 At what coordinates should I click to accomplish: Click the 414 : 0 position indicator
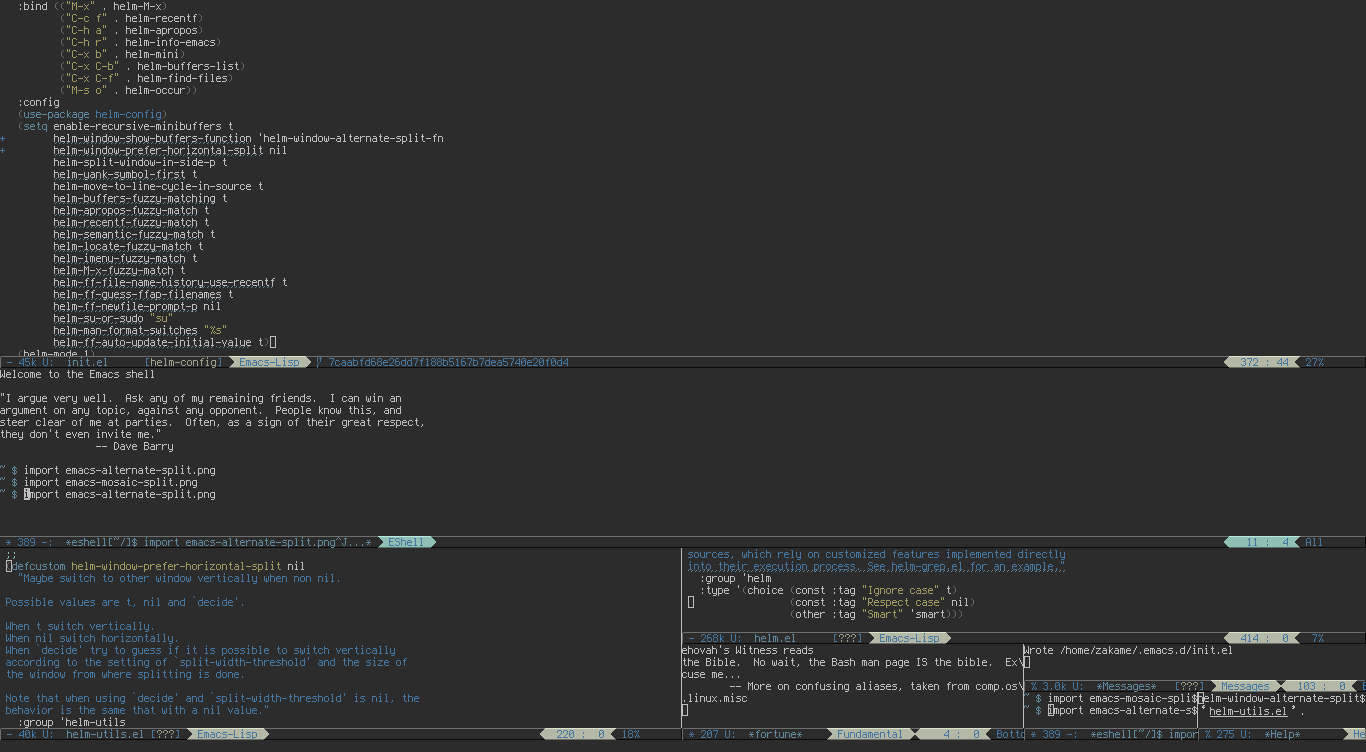coord(1264,638)
